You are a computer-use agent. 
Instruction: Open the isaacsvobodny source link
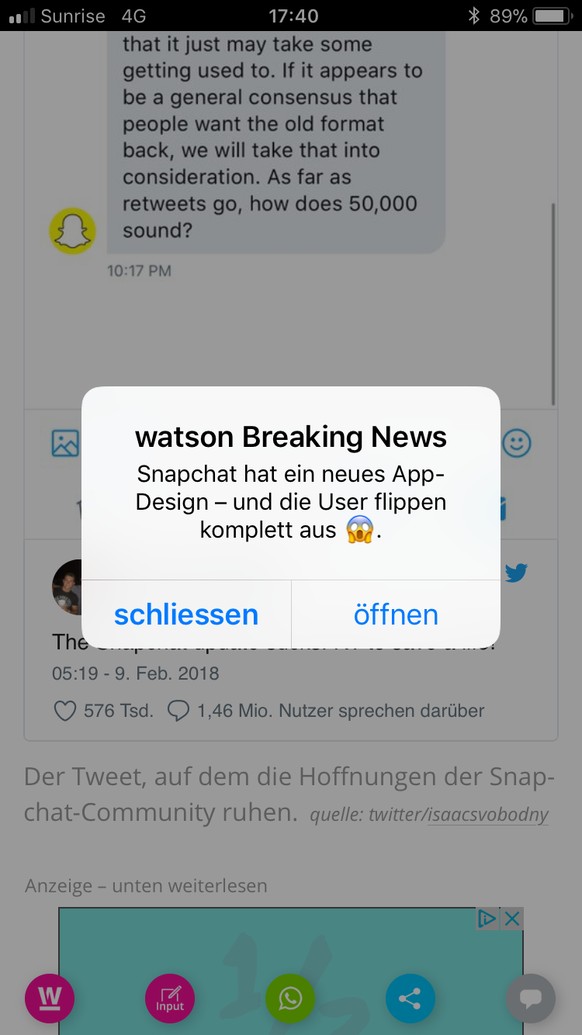pos(488,815)
